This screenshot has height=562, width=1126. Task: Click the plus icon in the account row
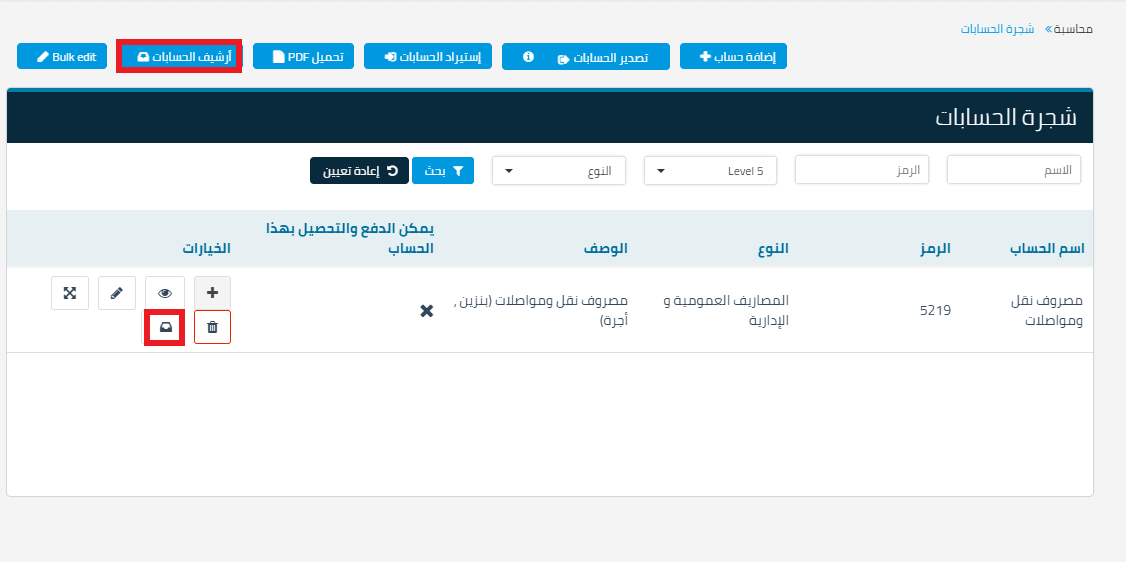(212, 293)
